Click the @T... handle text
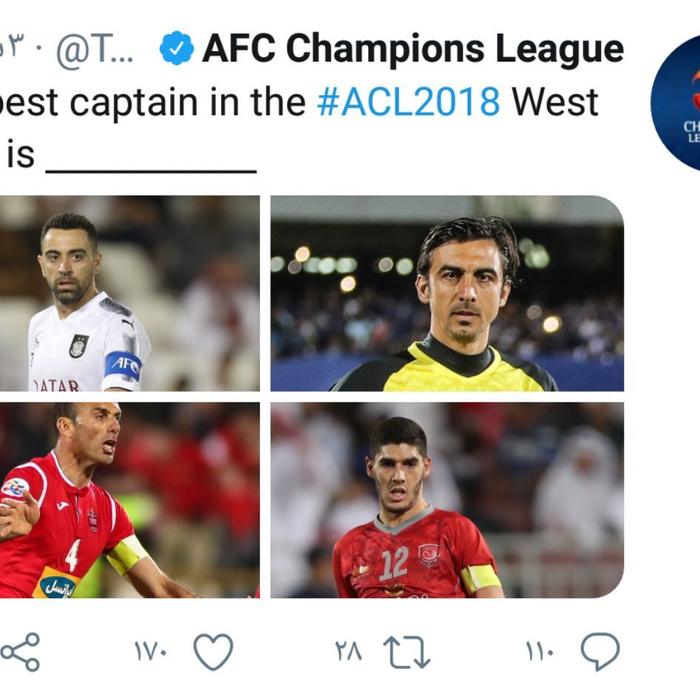The width and height of the screenshot is (700, 700). coord(95,50)
